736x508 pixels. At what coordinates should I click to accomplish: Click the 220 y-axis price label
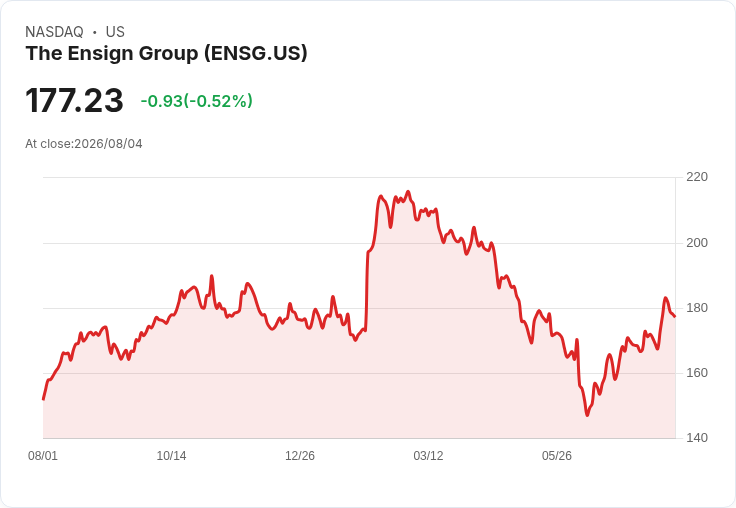[697, 177]
